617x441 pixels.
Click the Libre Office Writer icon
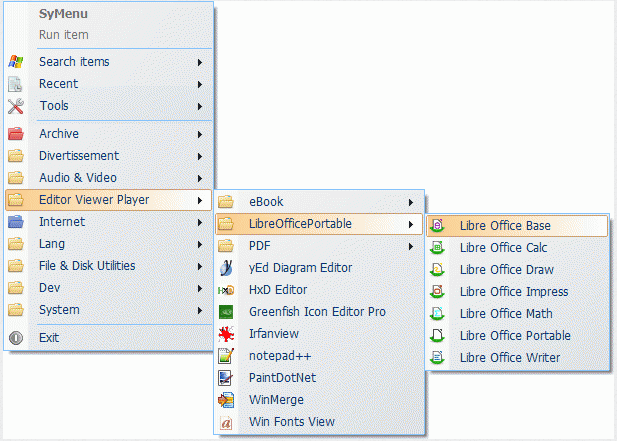437,358
